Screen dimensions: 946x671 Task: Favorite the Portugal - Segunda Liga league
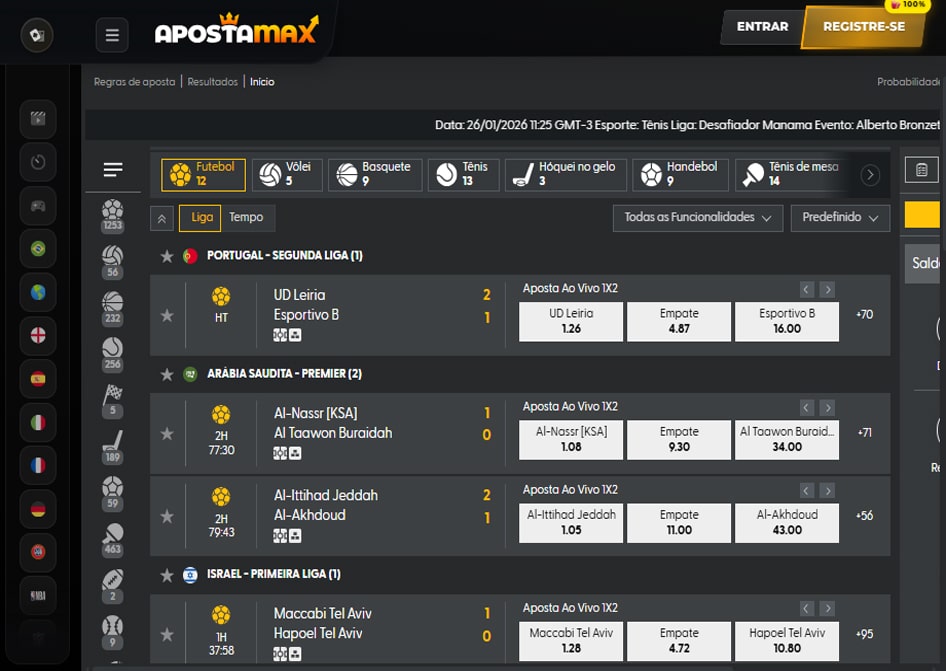pos(167,256)
